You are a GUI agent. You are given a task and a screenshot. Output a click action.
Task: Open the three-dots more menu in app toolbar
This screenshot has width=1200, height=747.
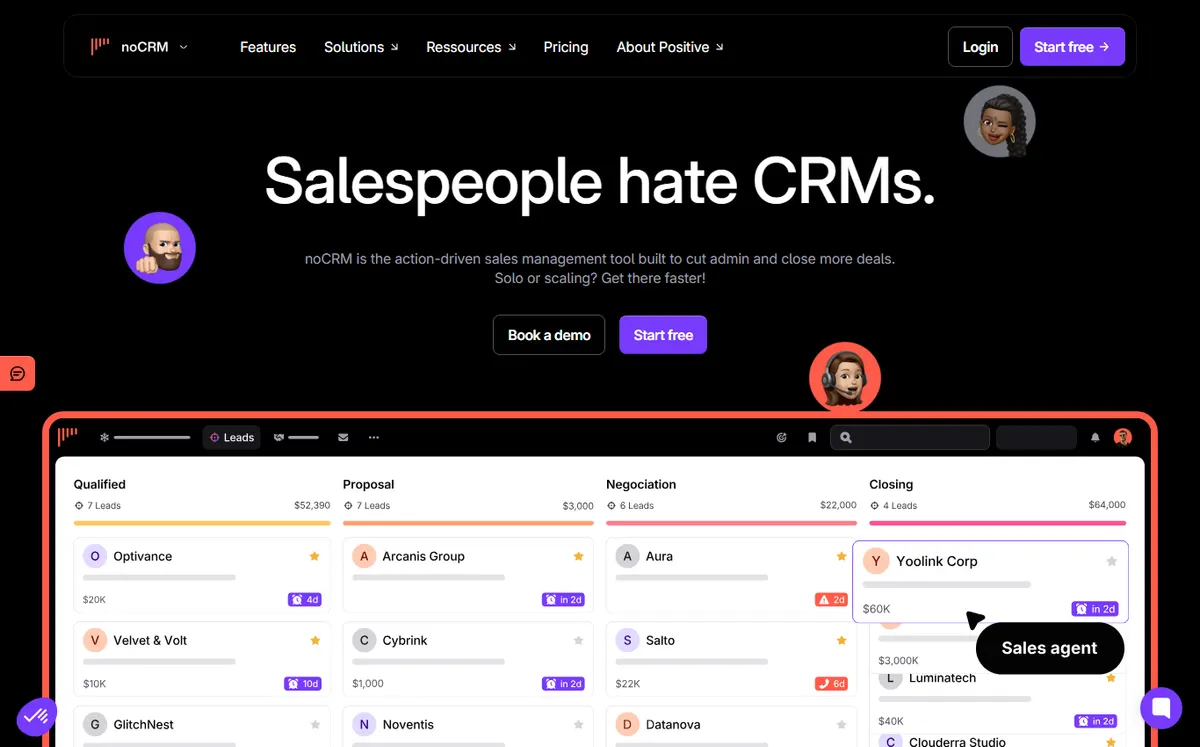374,437
